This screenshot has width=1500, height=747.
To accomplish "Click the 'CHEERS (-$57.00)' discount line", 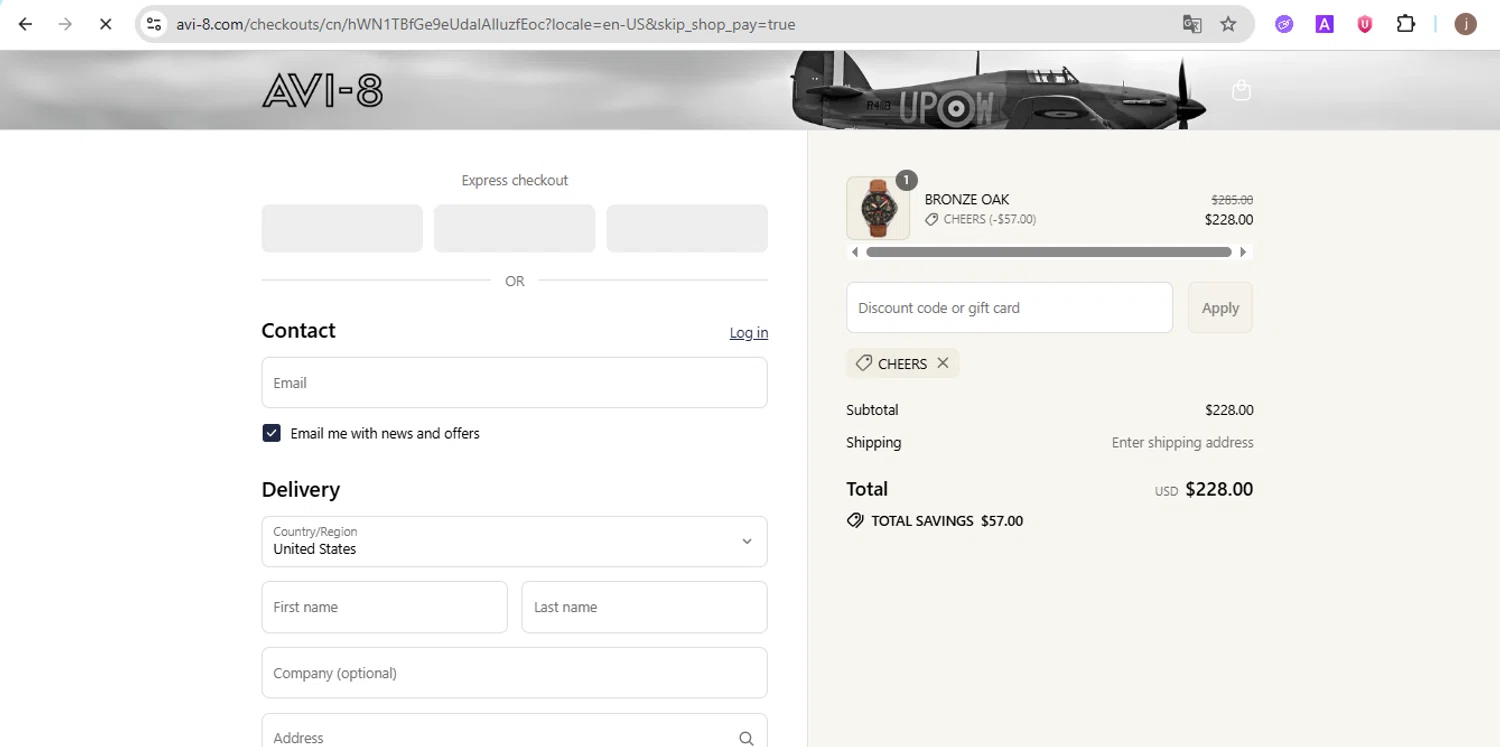I will point(980,219).
